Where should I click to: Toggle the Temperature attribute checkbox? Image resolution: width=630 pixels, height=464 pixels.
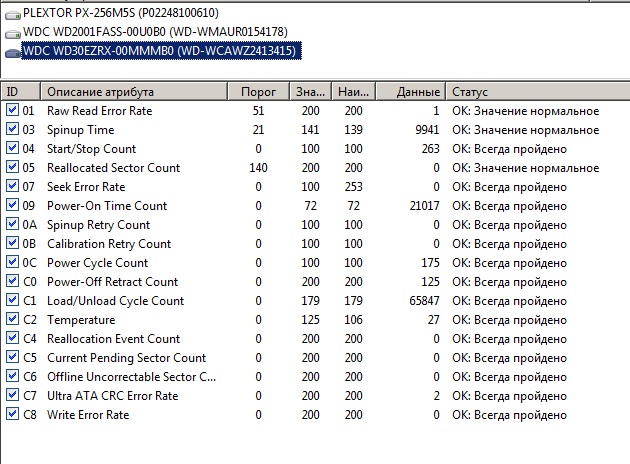click(12, 320)
